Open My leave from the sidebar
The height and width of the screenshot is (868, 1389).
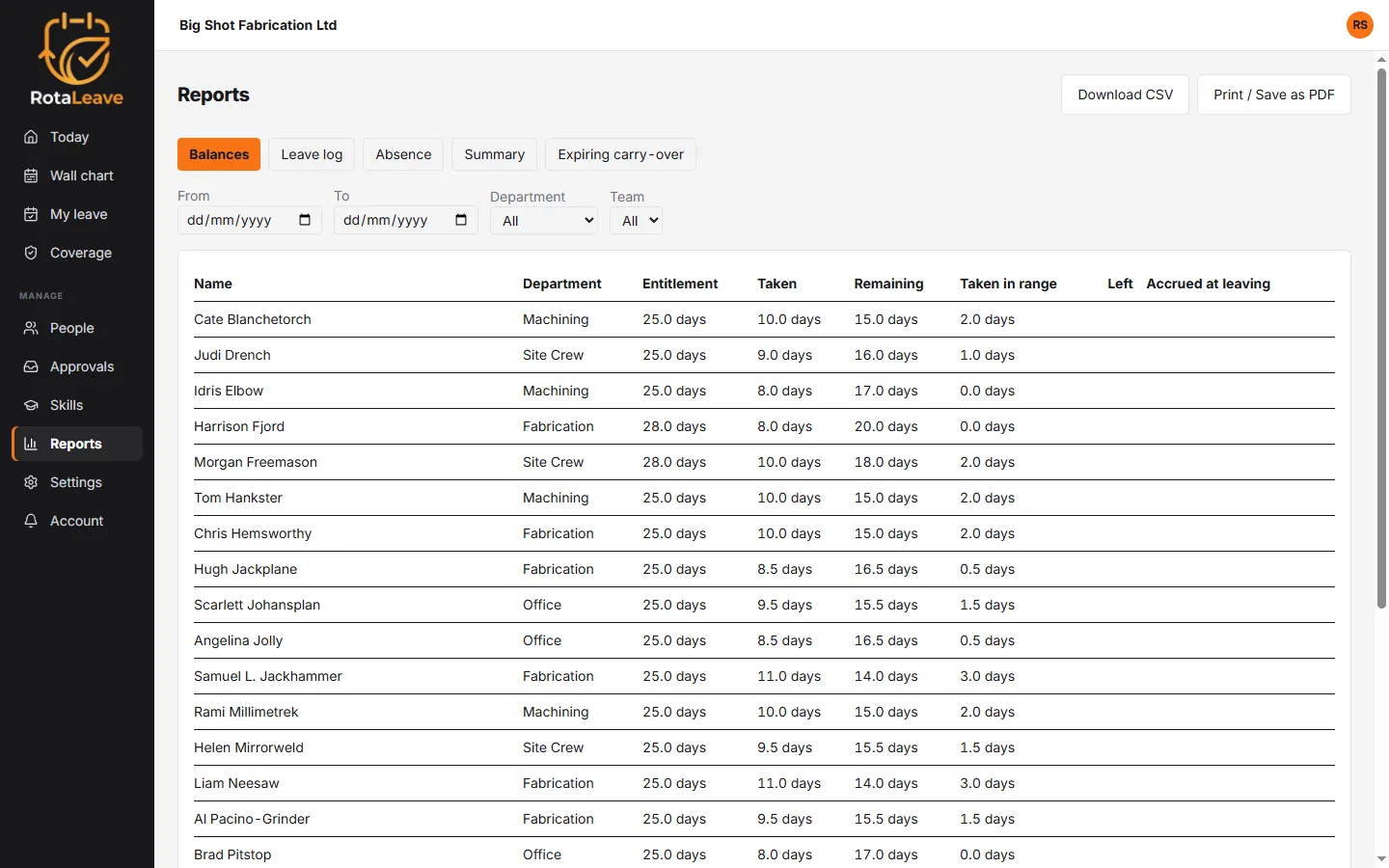(x=77, y=214)
